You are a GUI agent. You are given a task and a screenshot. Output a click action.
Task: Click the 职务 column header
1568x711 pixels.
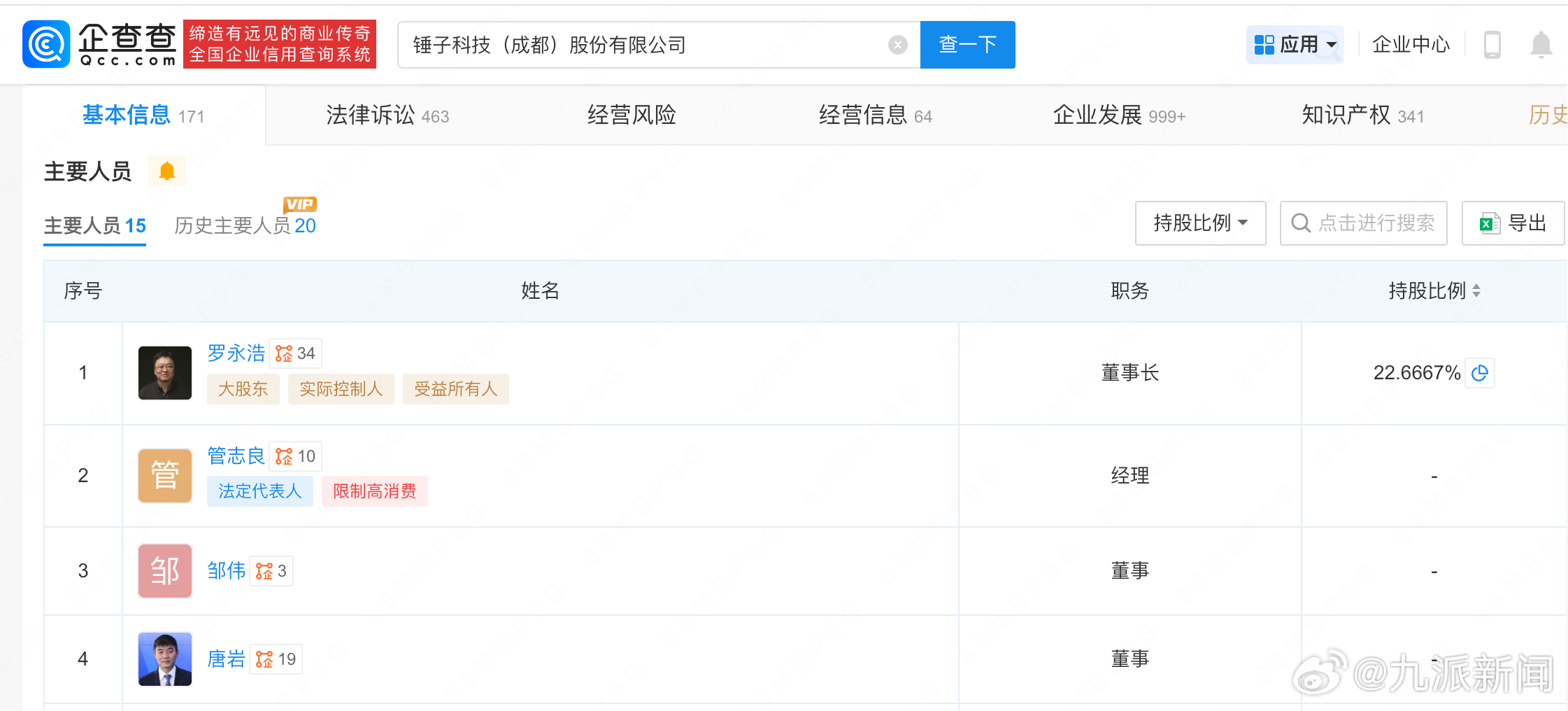pos(1130,290)
